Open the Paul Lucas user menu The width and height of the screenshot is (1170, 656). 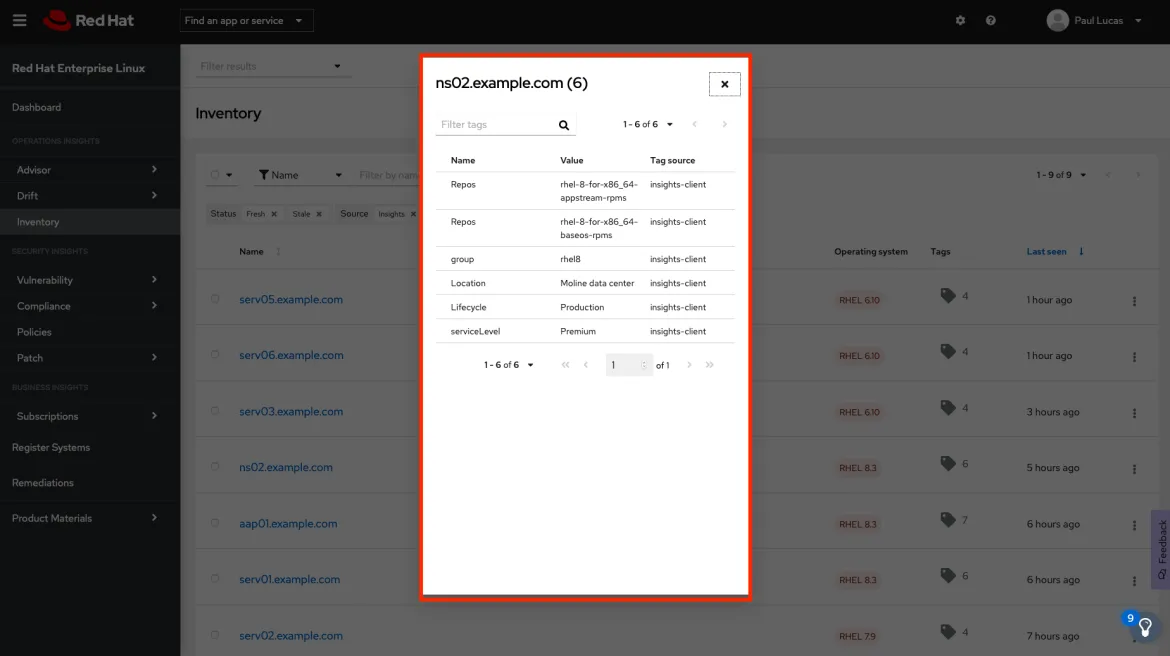point(1094,21)
